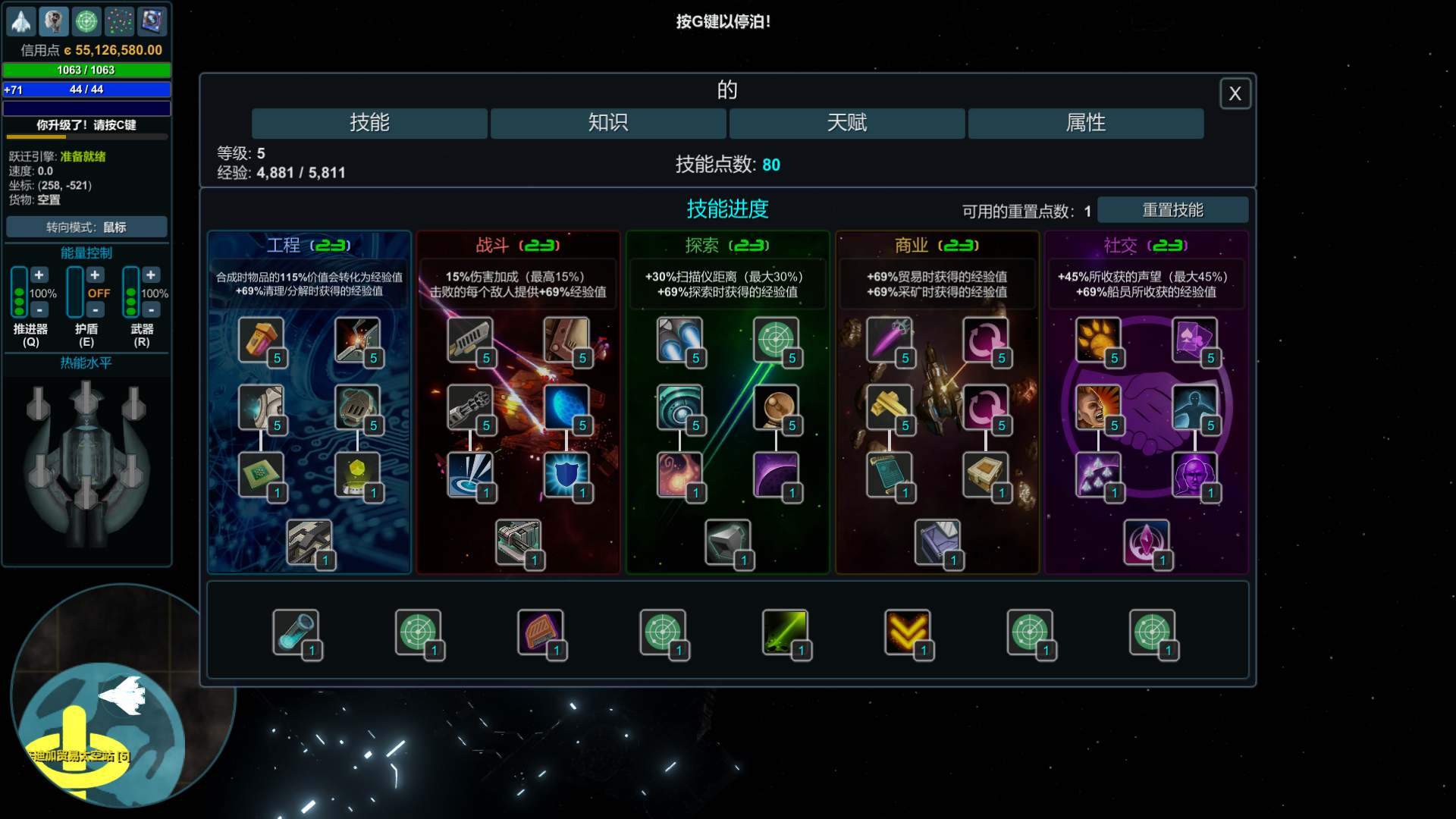Image resolution: width=1456 pixels, height=819 pixels.
Task: Select the yellow chevrons skill in bottom row
Action: click(x=907, y=632)
